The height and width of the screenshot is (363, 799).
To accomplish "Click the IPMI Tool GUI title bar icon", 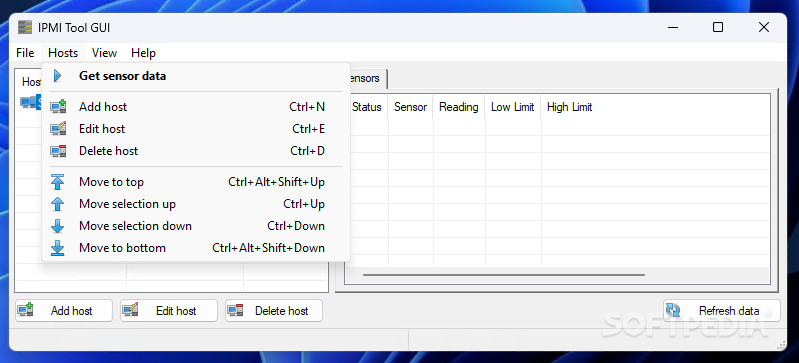I will [25, 28].
